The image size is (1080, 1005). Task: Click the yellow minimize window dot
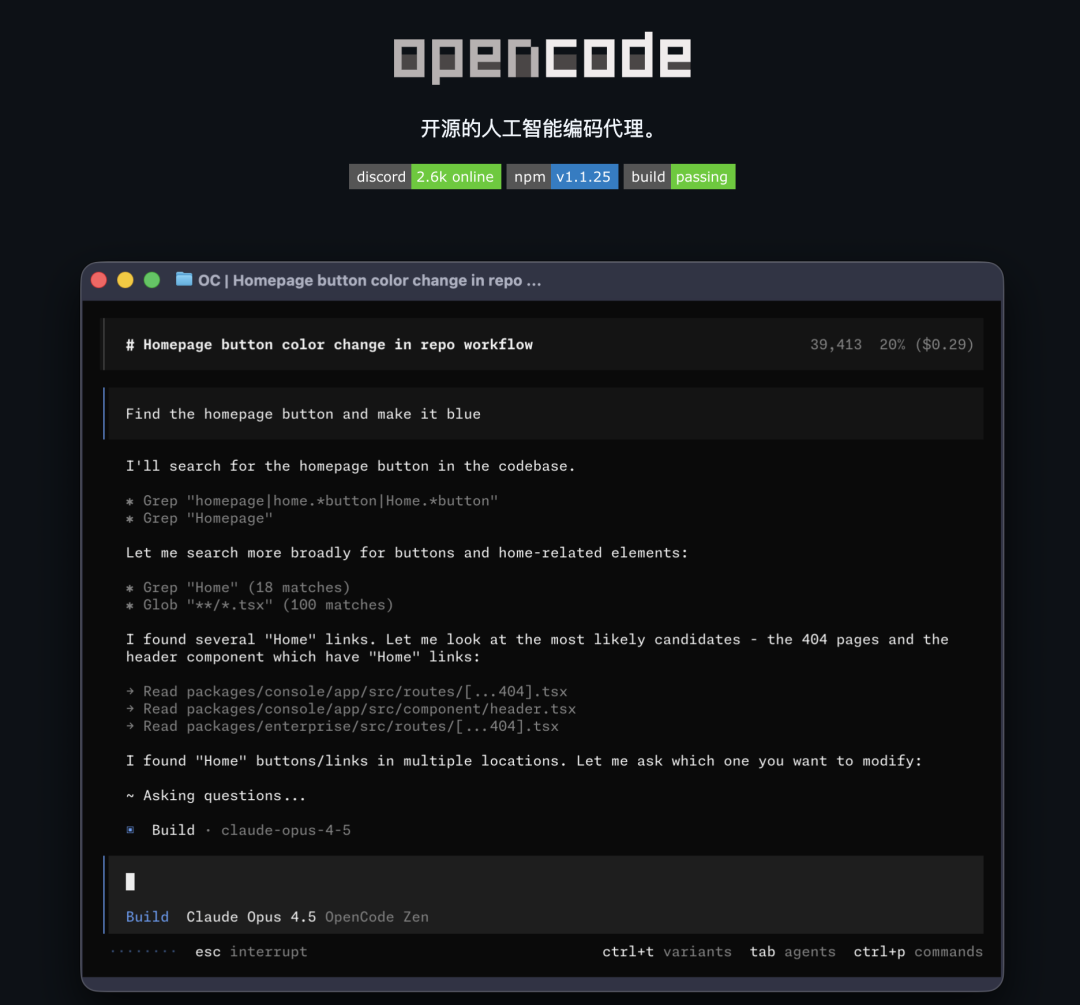125,280
